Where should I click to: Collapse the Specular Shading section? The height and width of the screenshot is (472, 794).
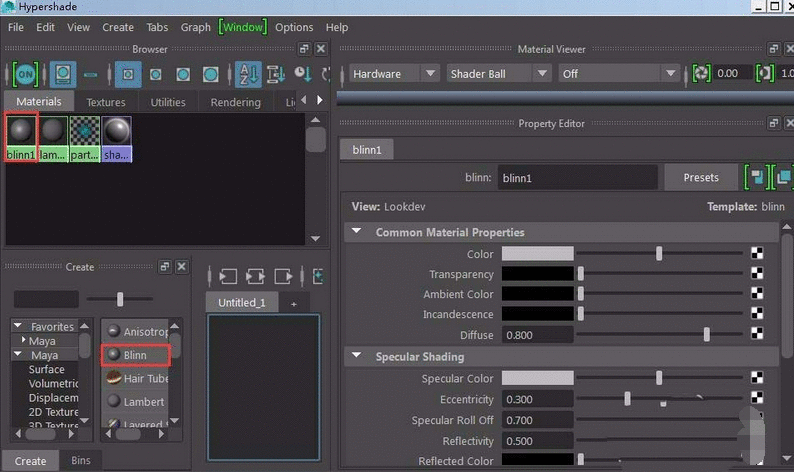click(x=356, y=356)
